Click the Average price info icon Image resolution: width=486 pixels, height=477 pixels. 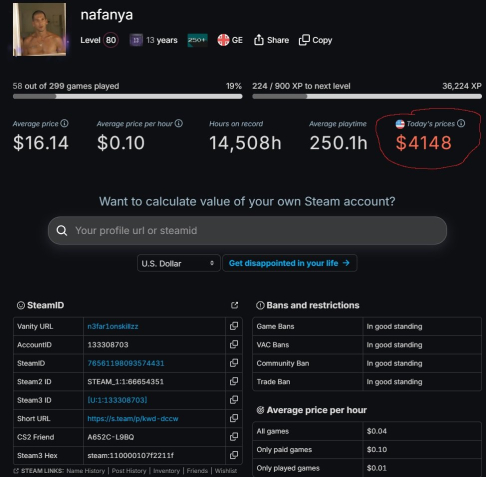(65, 123)
